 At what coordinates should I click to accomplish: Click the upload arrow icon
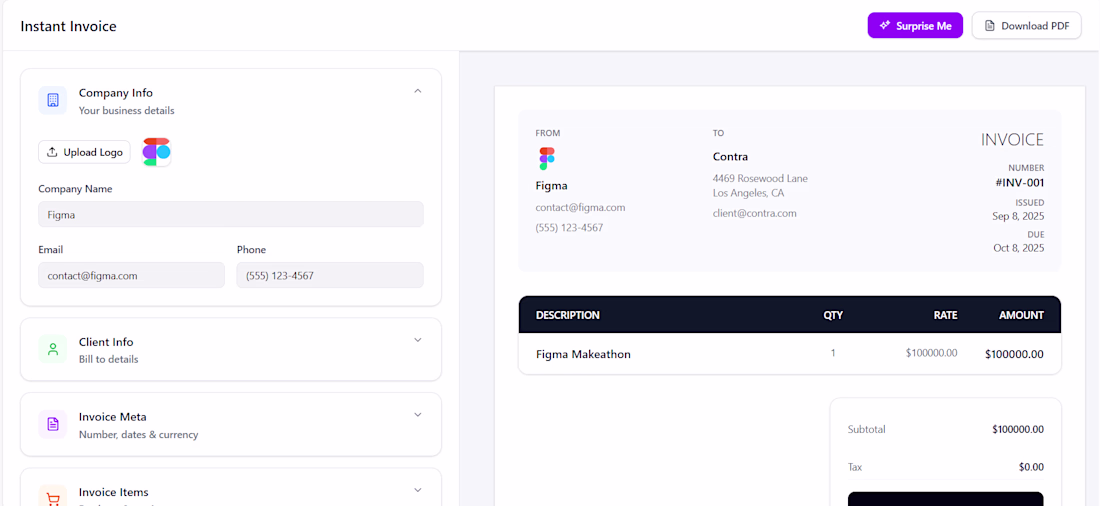[52, 152]
